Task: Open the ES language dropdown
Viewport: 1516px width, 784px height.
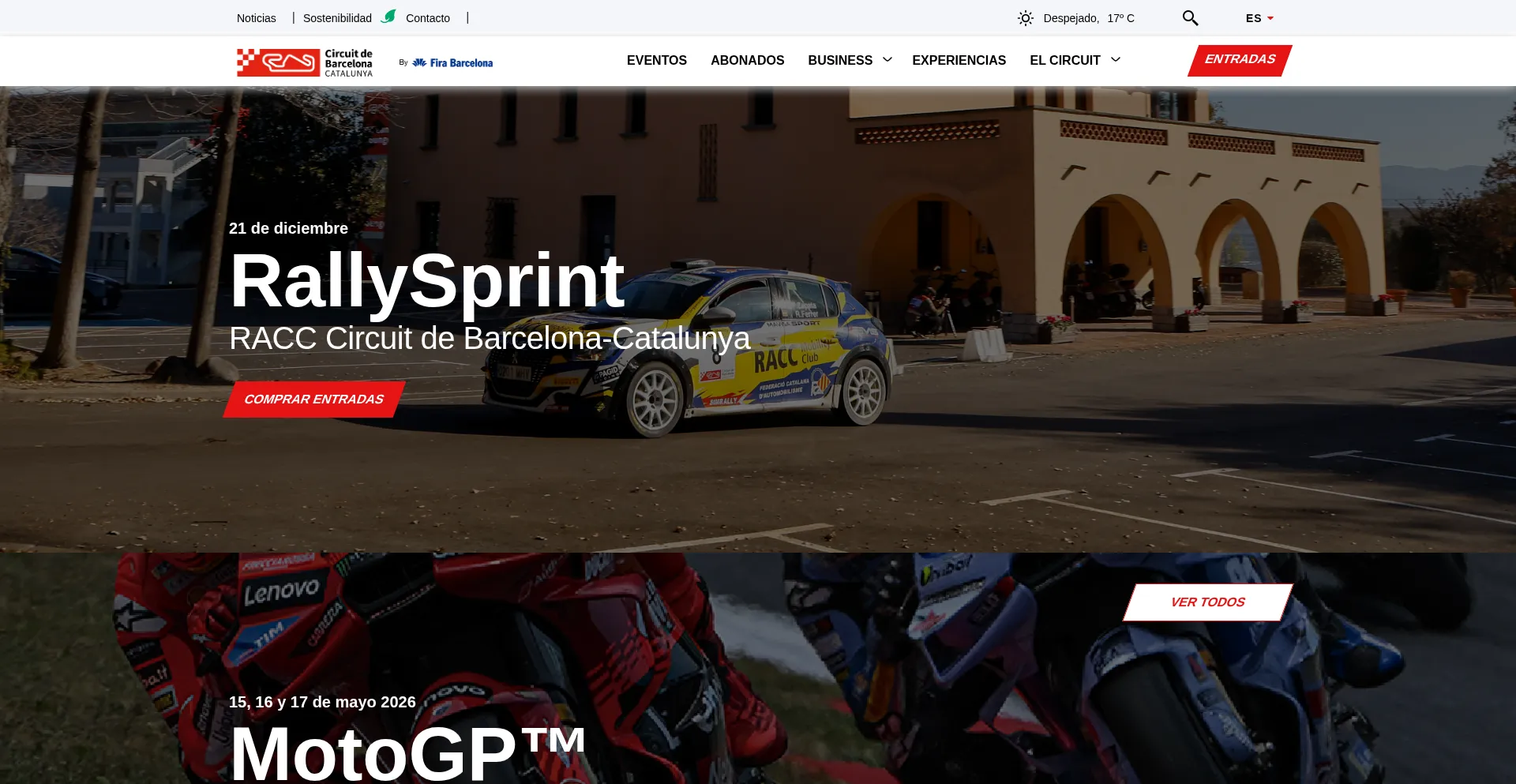Action: [x=1259, y=18]
